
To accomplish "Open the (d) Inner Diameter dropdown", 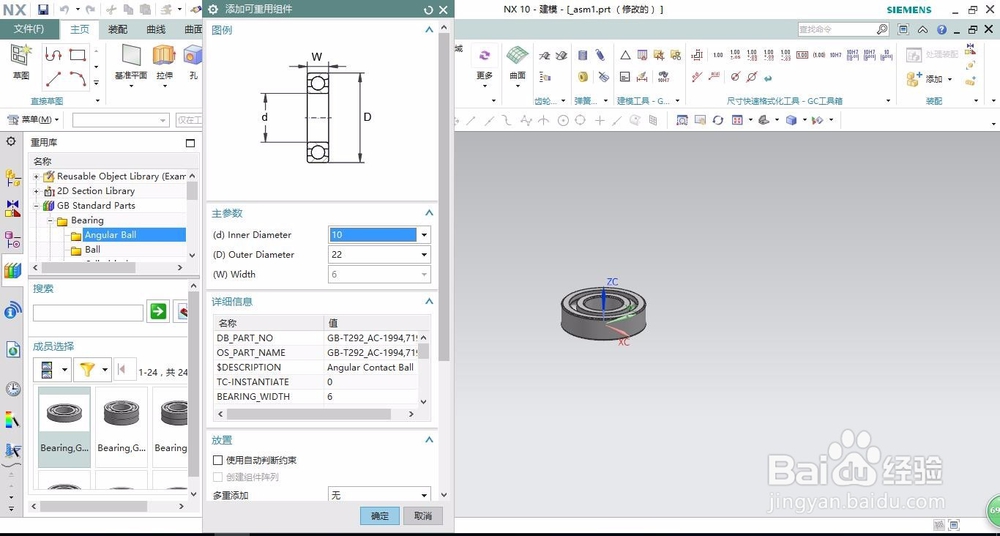I will [423, 235].
